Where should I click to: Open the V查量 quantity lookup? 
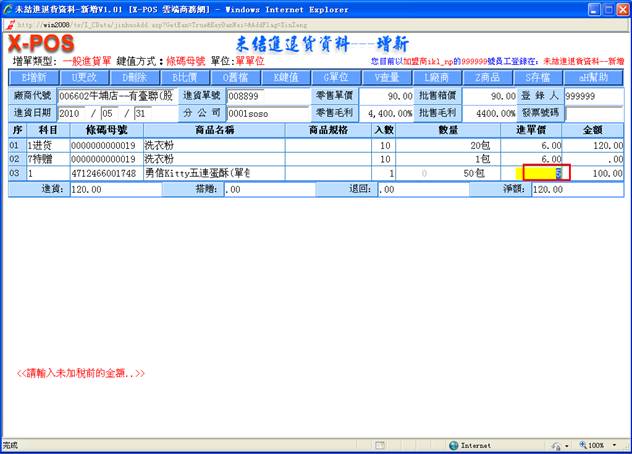[x=388, y=77]
